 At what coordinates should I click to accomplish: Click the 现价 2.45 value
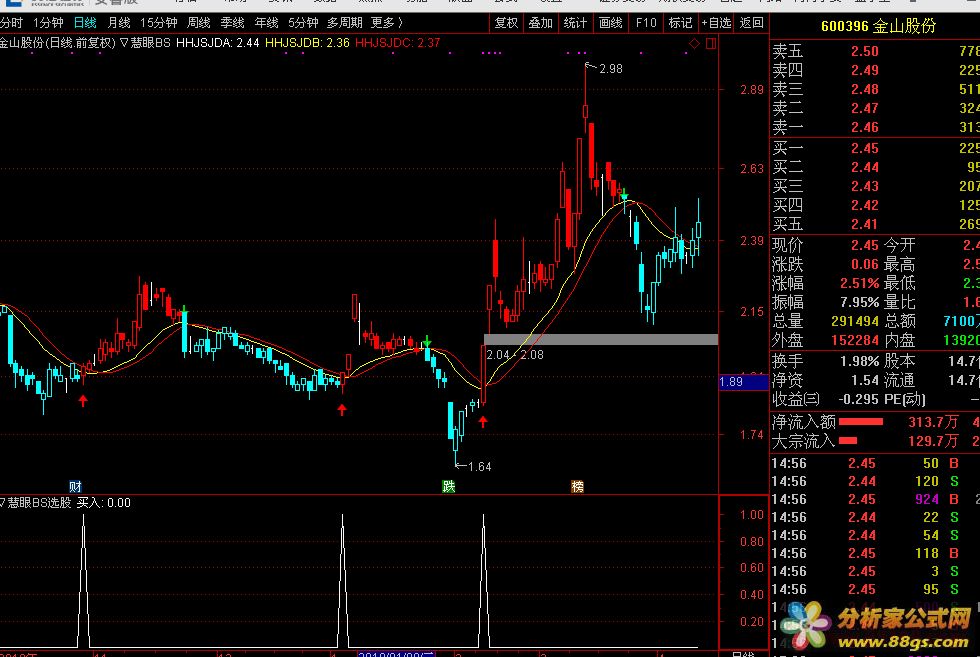click(864, 245)
